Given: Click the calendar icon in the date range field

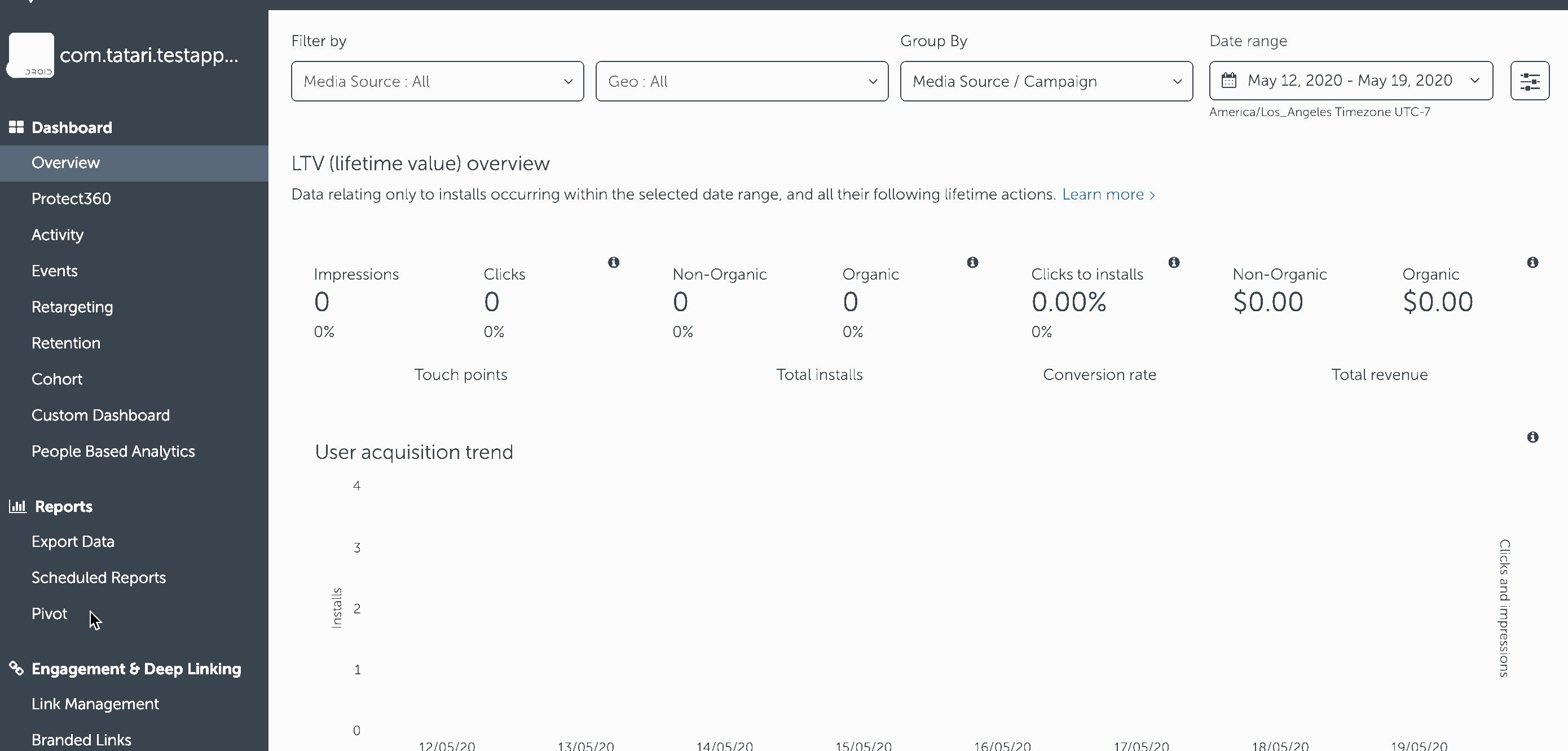Looking at the screenshot, I should pos(1229,80).
